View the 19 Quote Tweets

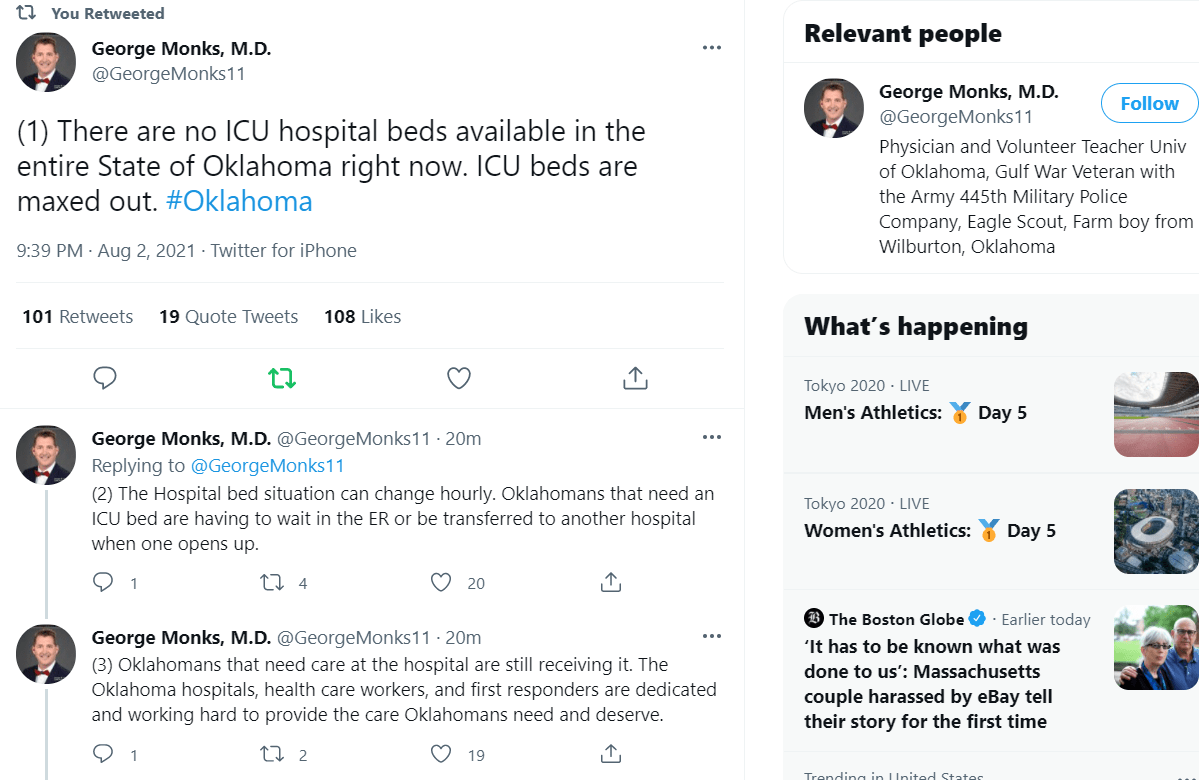pyautogui.click(x=228, y=316)
